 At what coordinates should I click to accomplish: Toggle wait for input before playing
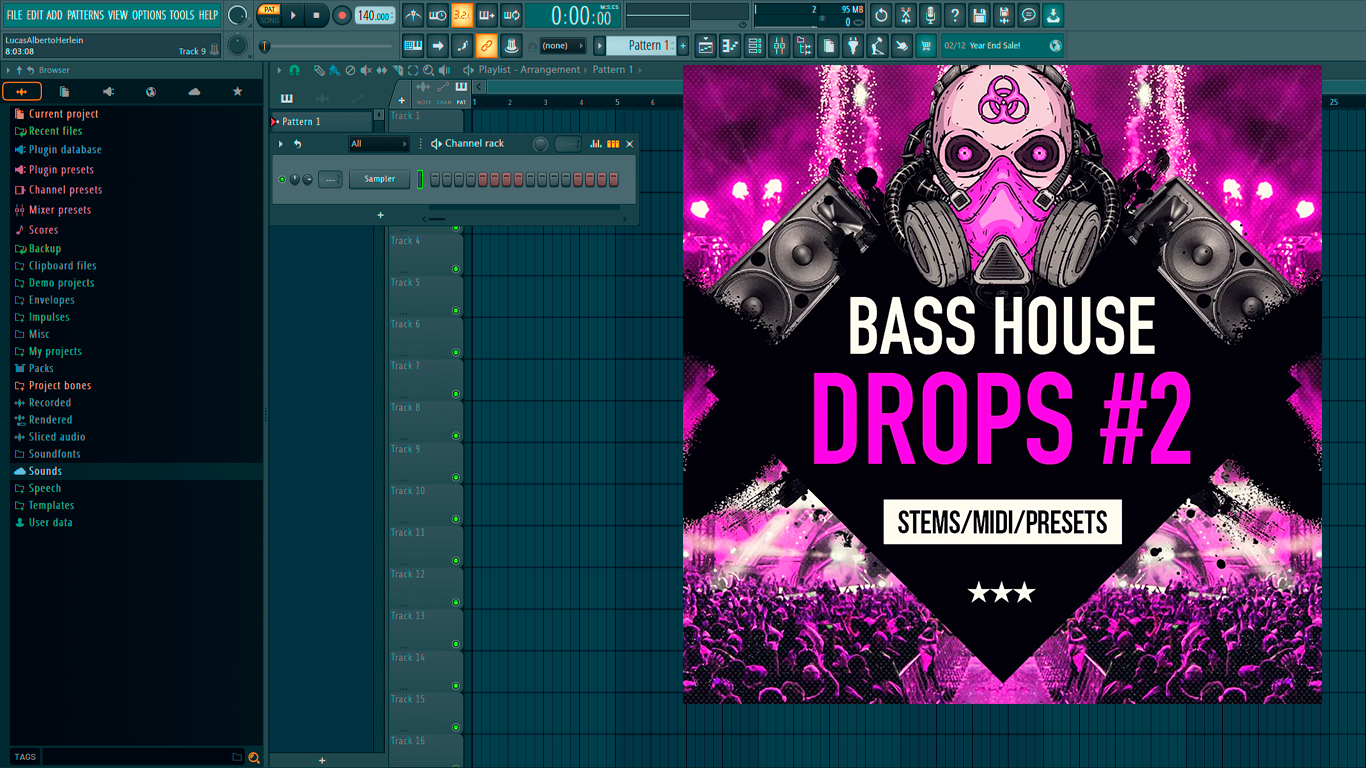pos(438,15)
